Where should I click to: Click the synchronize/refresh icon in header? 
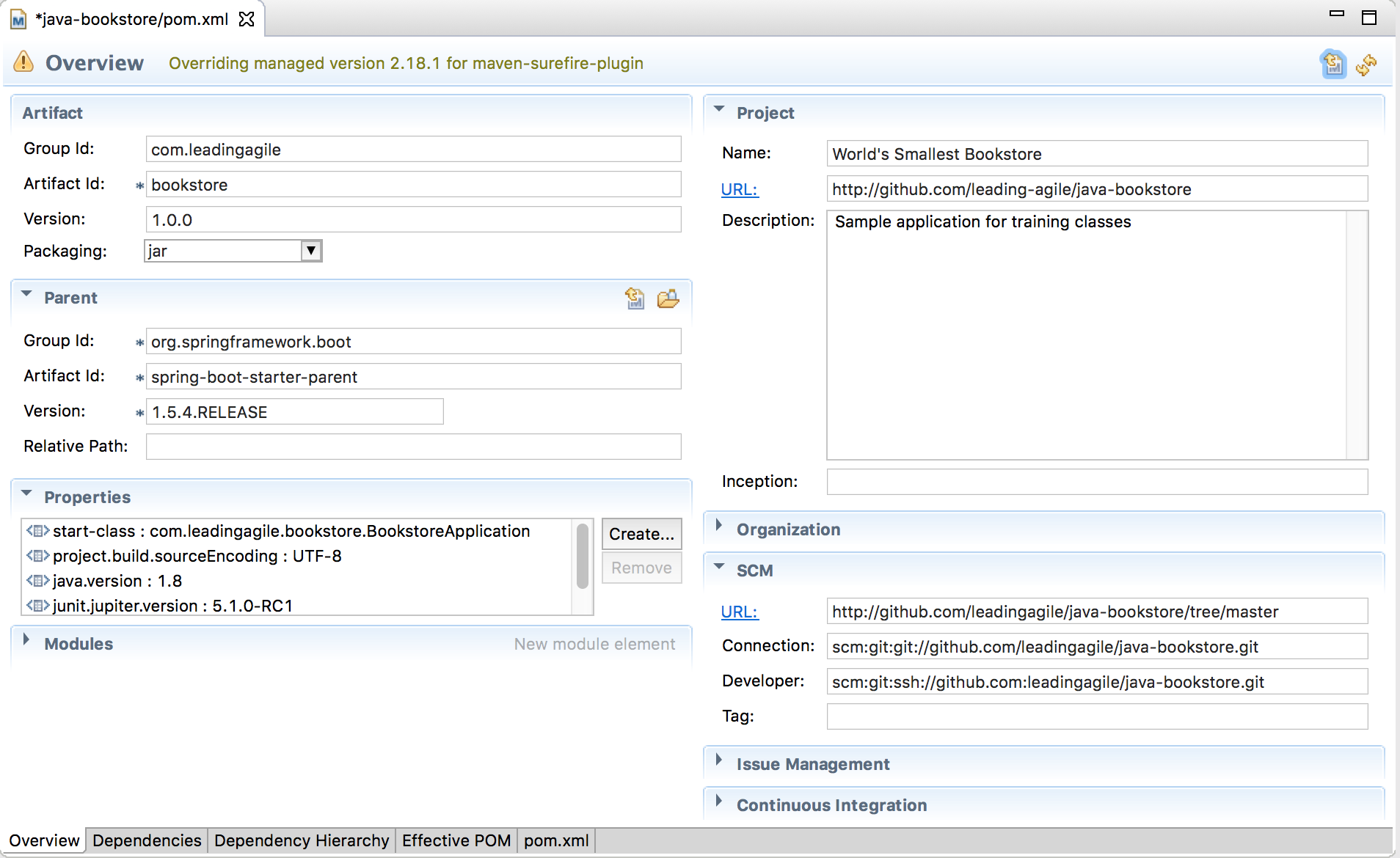1366,64
